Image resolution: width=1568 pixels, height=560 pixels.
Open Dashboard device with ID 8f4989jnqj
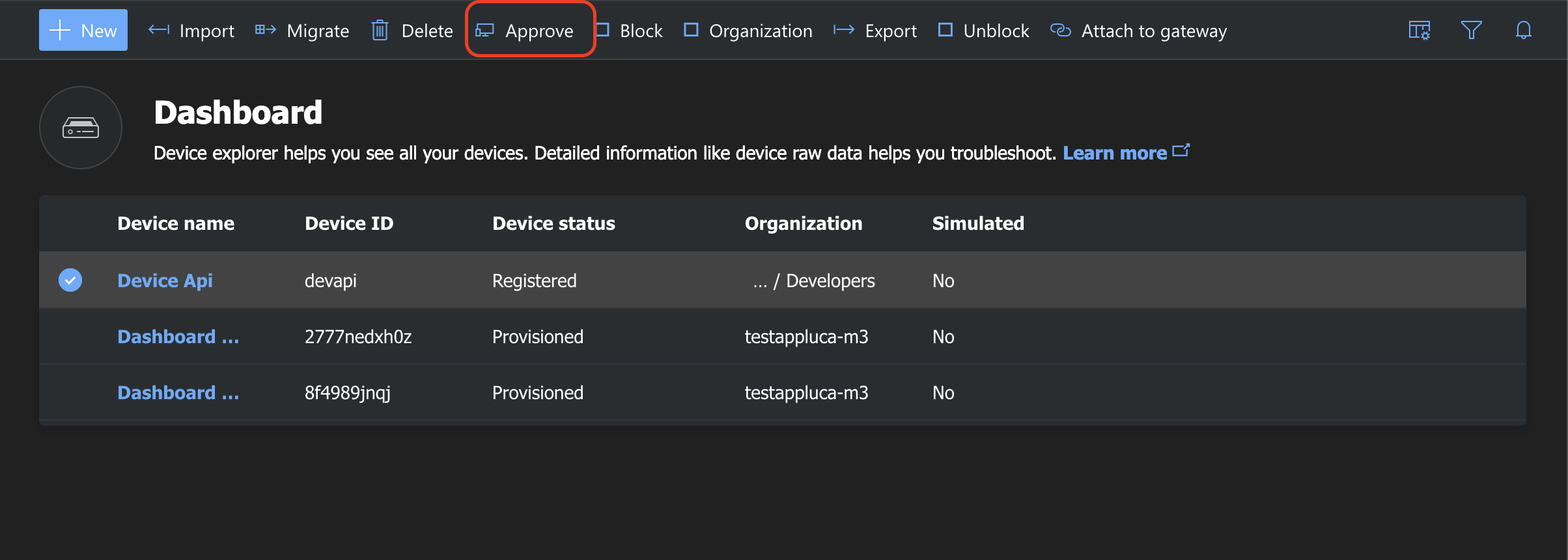coord(178,393)
